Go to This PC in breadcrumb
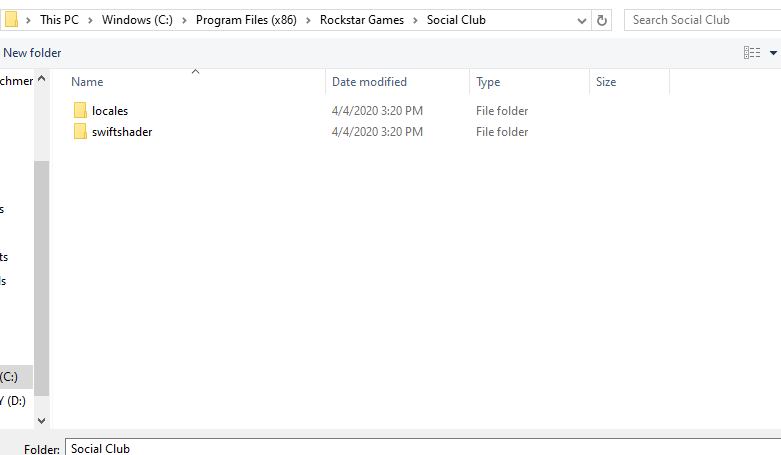 (x=59, y=20)
